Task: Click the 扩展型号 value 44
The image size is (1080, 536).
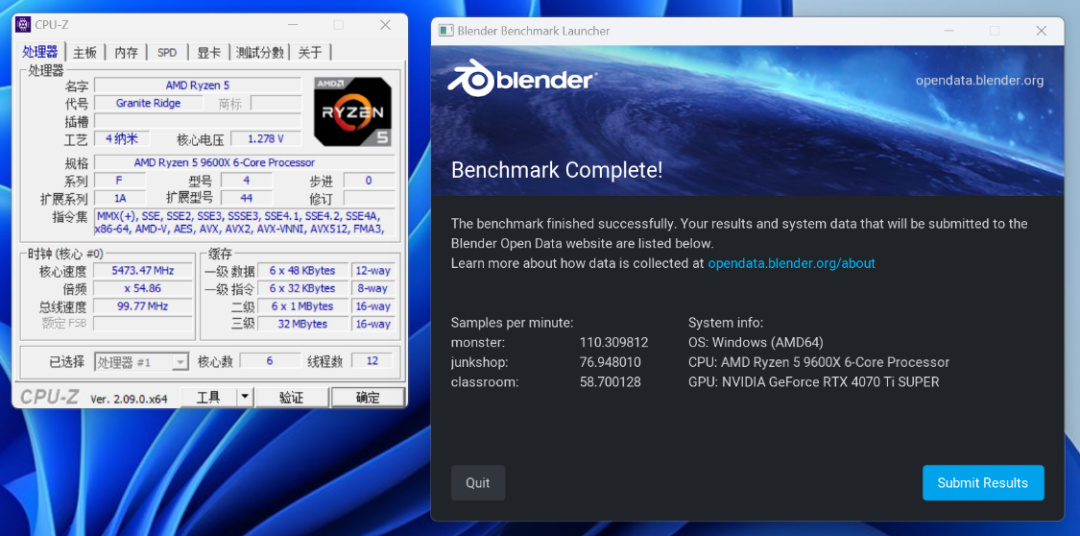Action: (247, 198)
